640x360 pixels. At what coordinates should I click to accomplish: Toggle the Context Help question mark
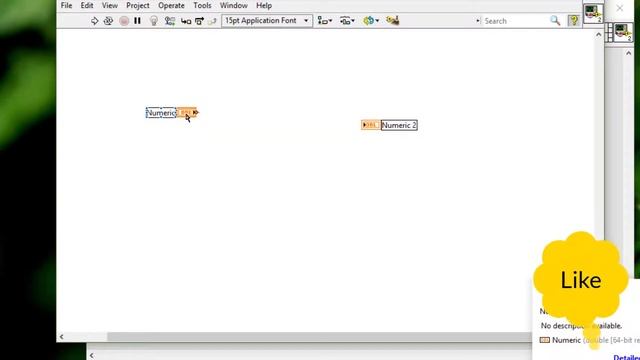point(574,20)
